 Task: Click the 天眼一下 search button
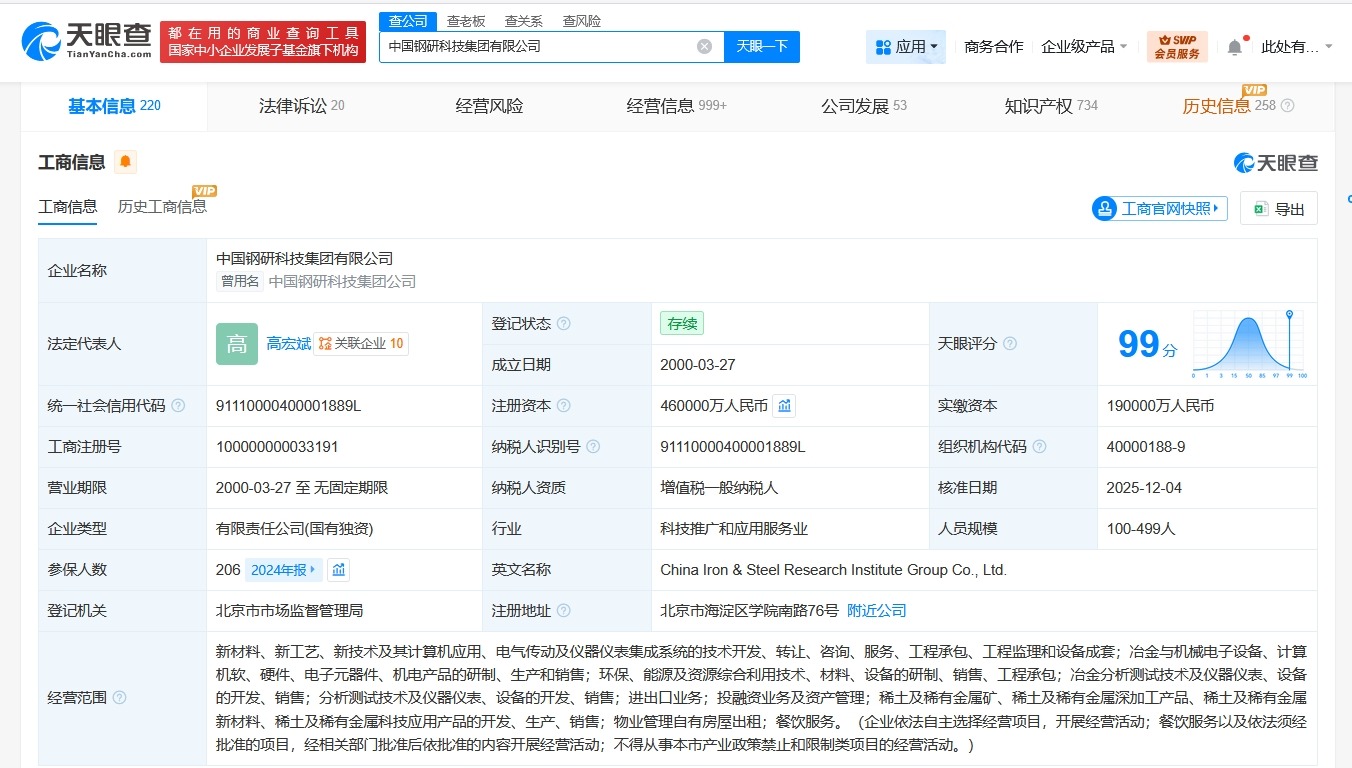click(x=762, y=46)
